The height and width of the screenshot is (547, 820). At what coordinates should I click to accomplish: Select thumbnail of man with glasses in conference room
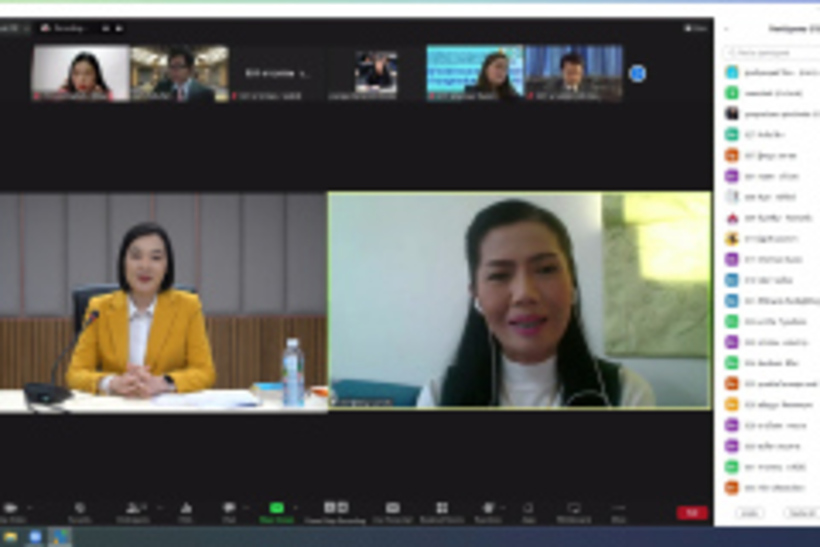(x=179, y=73)
